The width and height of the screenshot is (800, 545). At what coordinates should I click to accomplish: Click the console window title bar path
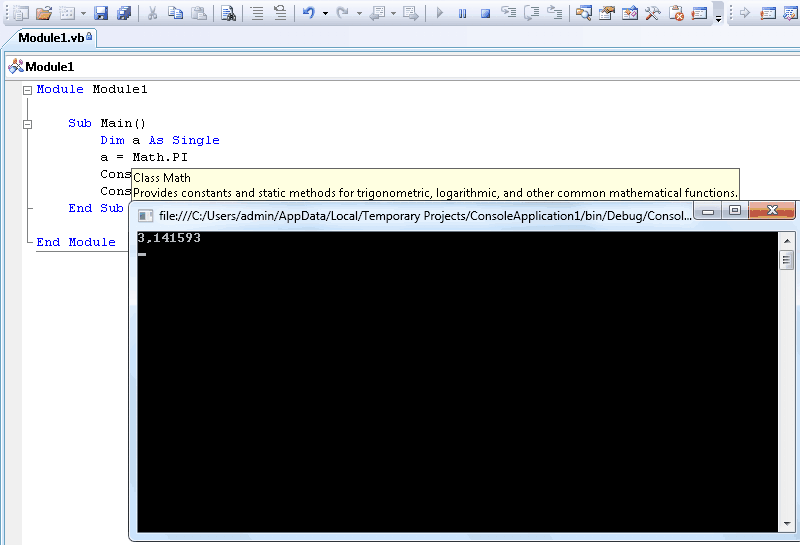[x=425, y=216]
